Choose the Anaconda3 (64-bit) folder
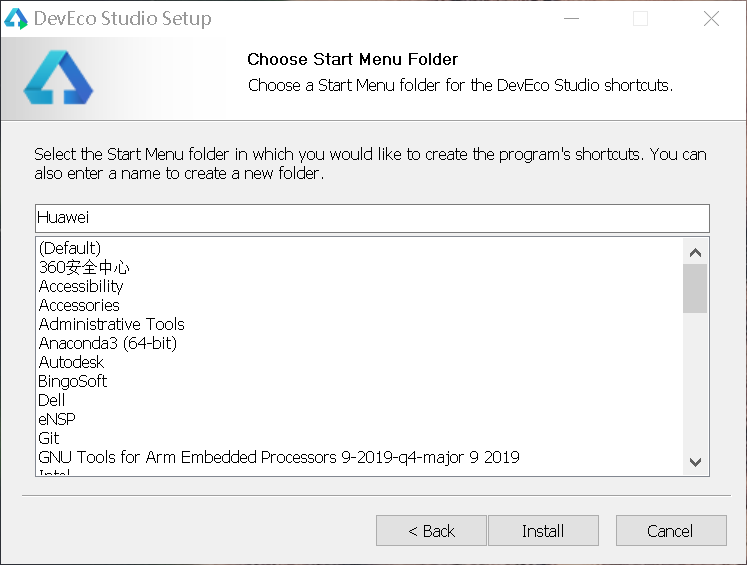The image size is (747, 565). point(107,343)
